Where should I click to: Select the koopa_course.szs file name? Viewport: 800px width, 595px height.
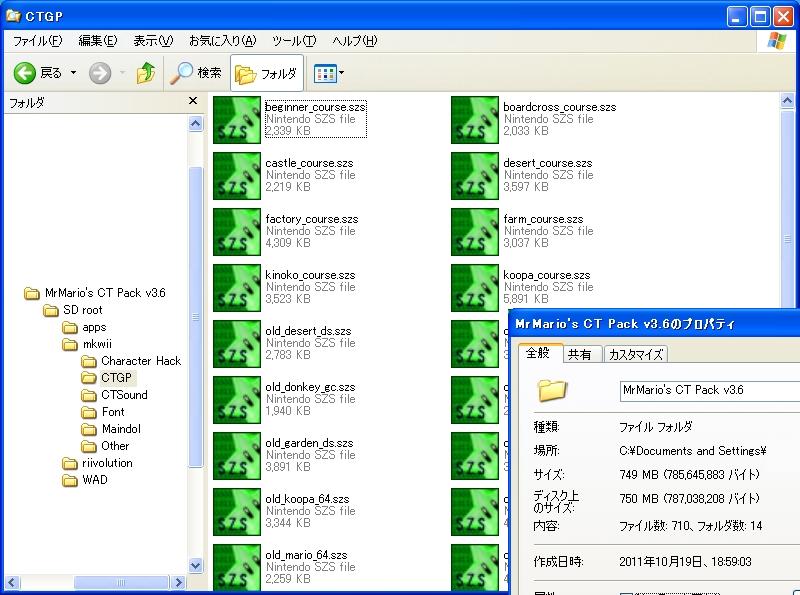pos(546,275)
